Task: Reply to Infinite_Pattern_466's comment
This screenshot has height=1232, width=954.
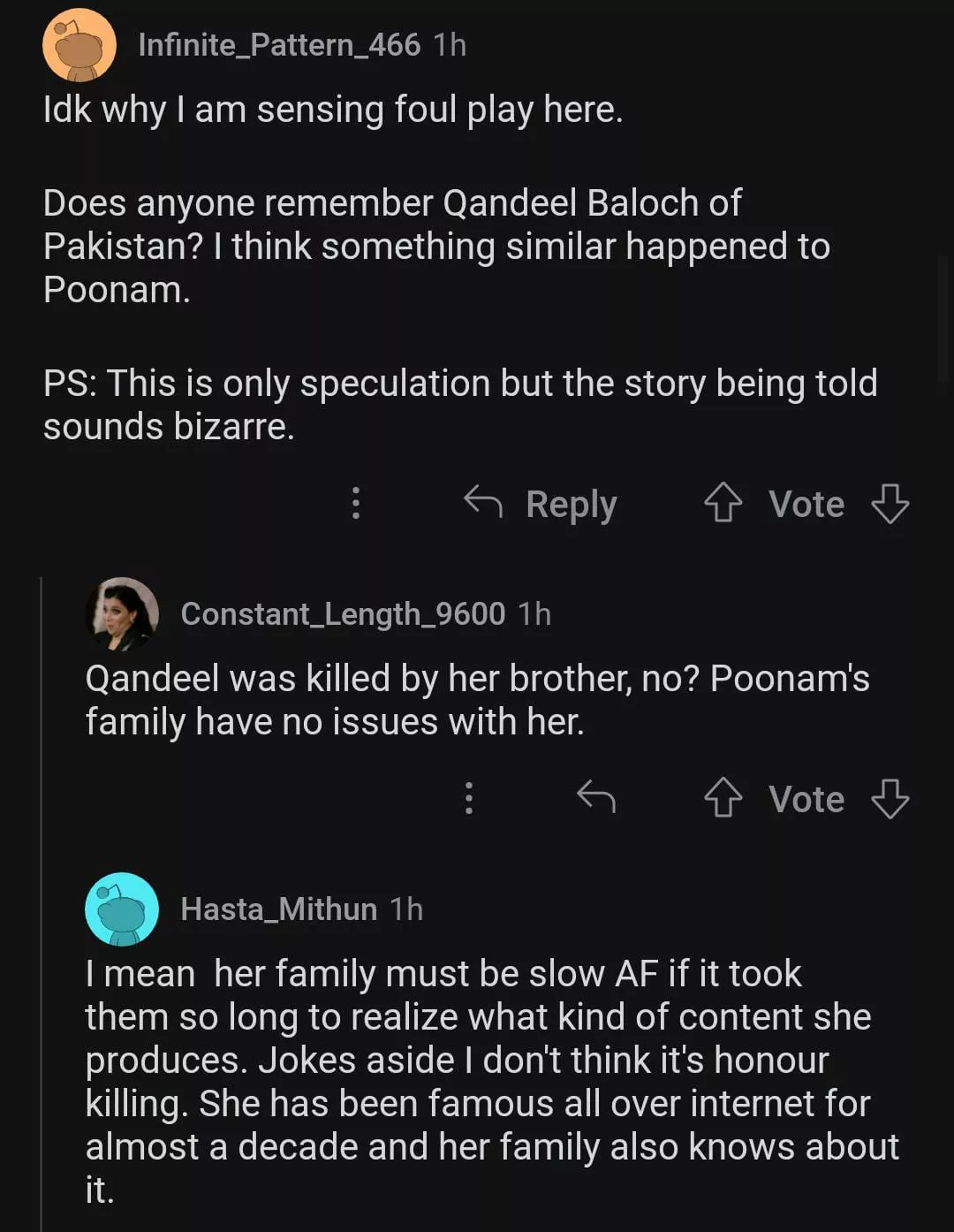Action: pyautogui.click(x=541, y=504)
